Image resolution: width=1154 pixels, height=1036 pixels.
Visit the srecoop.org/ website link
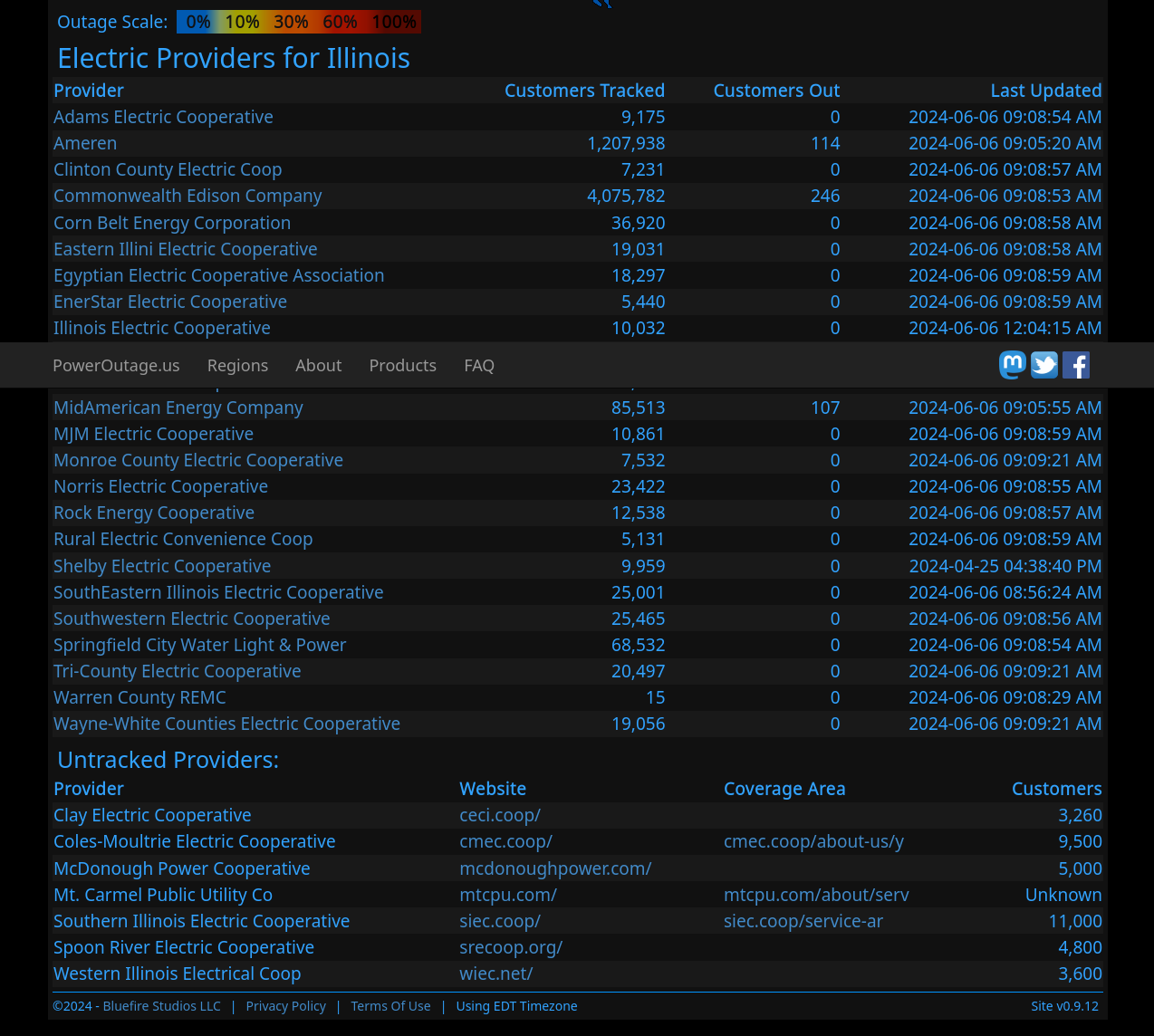pos(511,947)
